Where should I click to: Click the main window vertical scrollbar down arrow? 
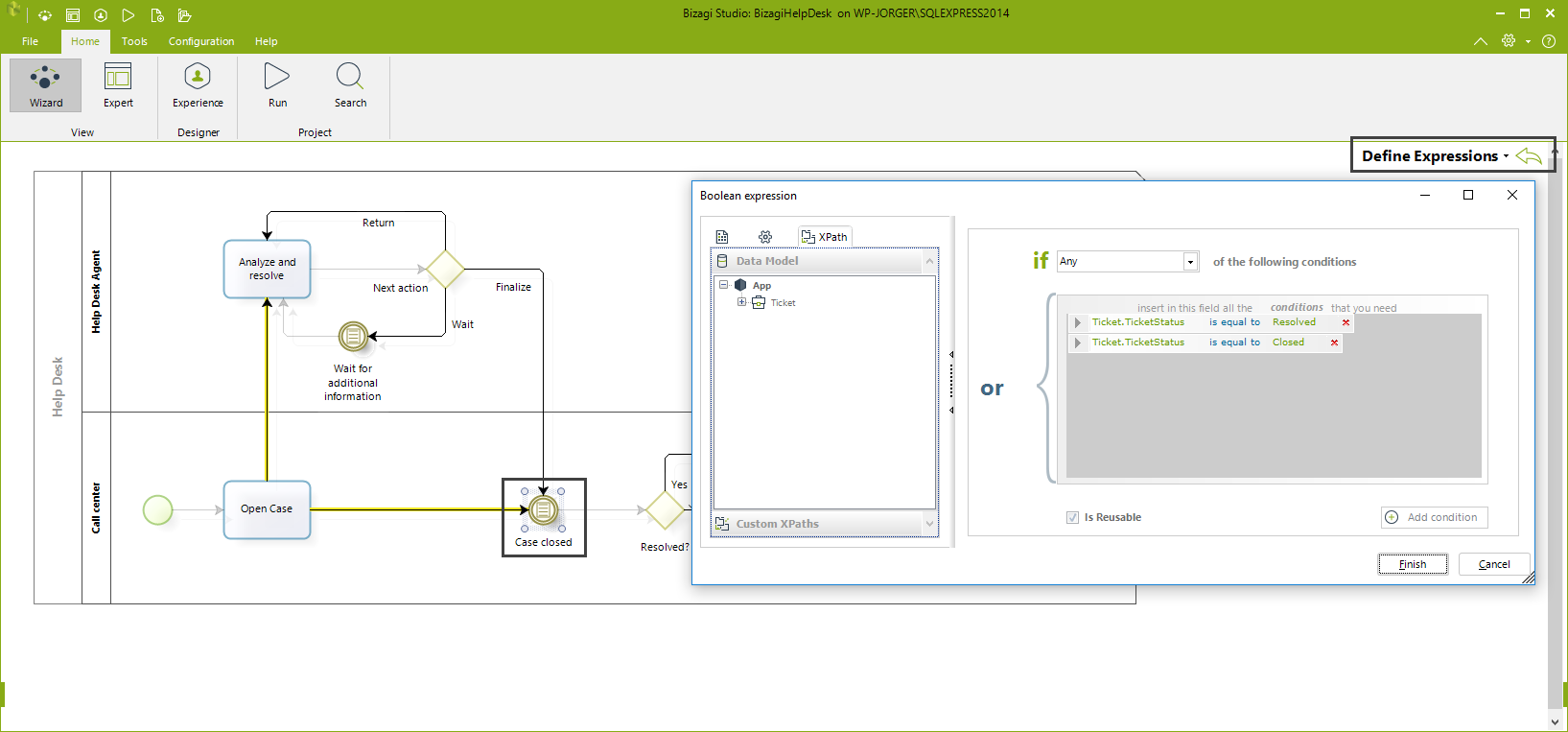pos(1555,721)
